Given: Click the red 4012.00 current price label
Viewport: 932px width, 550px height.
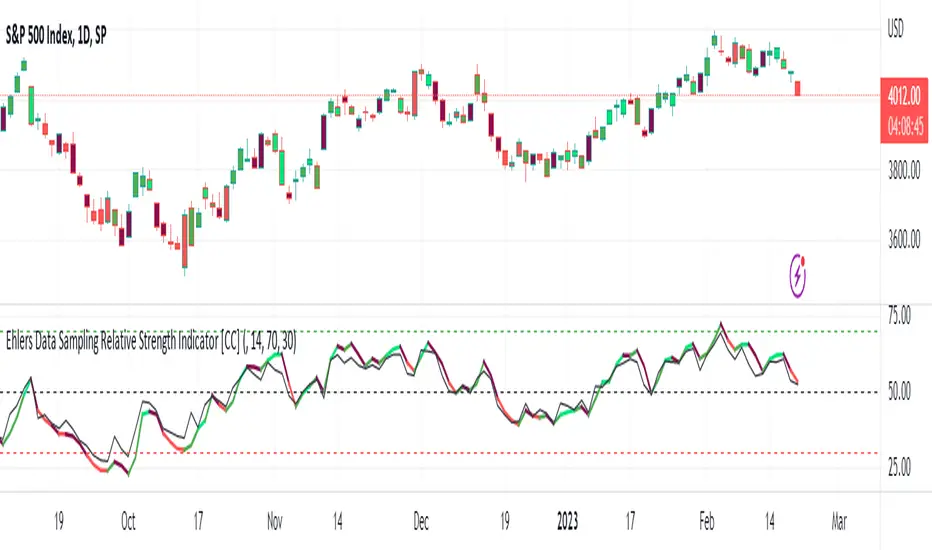Looking at the screenshot, I should [904, 96].
